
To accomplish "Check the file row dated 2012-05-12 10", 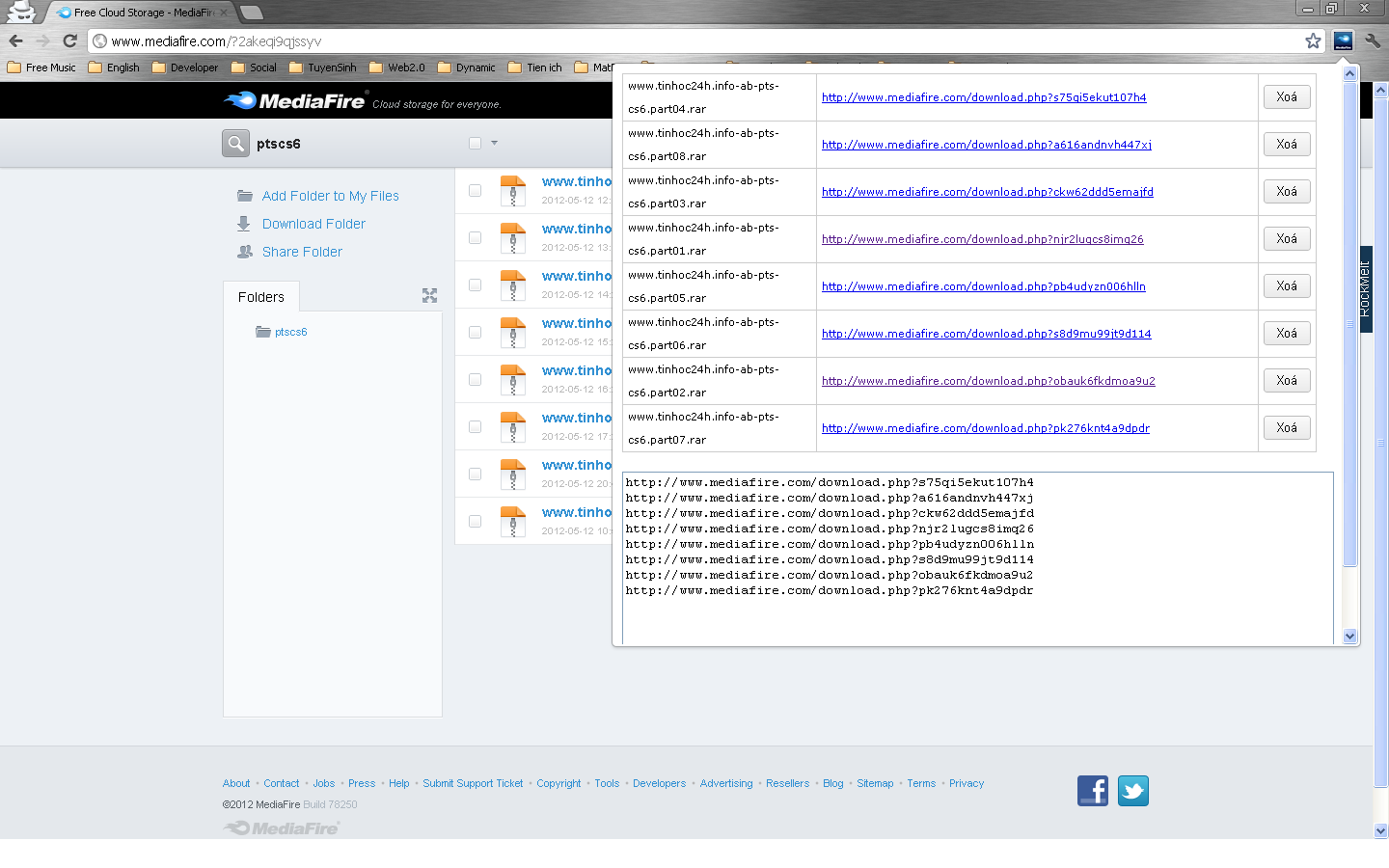I will tap(475, 521).
